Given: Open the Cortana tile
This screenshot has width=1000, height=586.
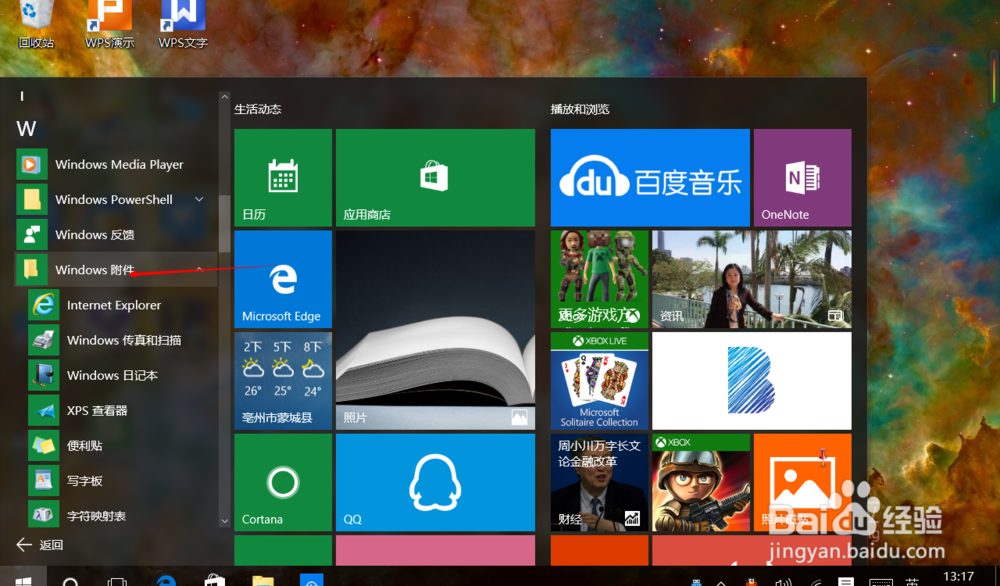Looking at the screenshot, I should pos(283,482).
